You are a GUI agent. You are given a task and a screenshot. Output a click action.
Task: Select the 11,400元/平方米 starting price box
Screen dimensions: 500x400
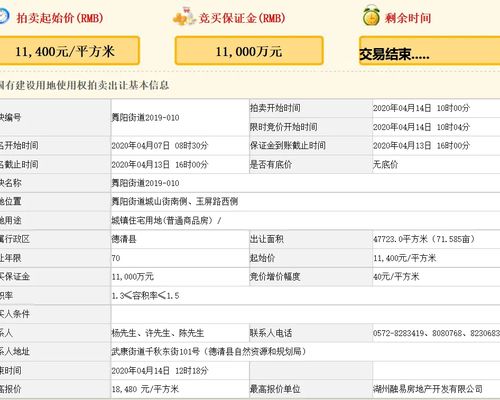pos(69,51)
